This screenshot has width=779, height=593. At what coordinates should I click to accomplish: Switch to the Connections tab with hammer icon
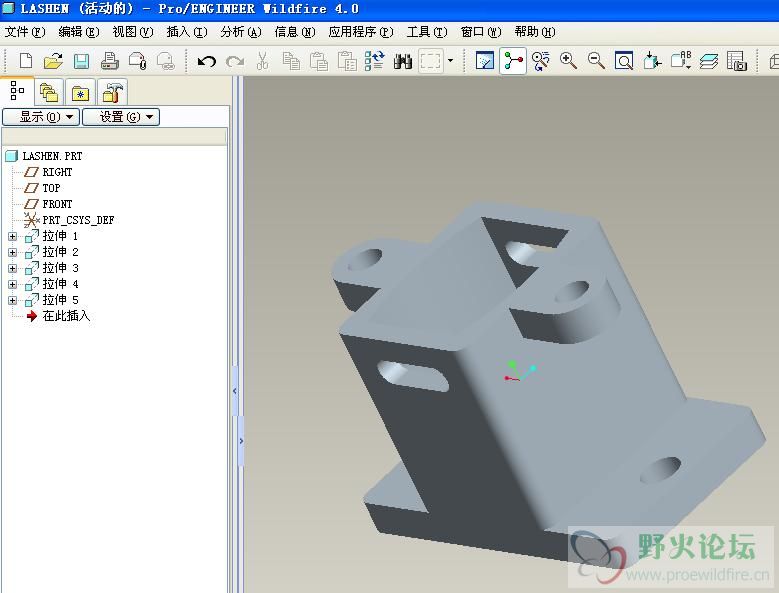point(112,92)
